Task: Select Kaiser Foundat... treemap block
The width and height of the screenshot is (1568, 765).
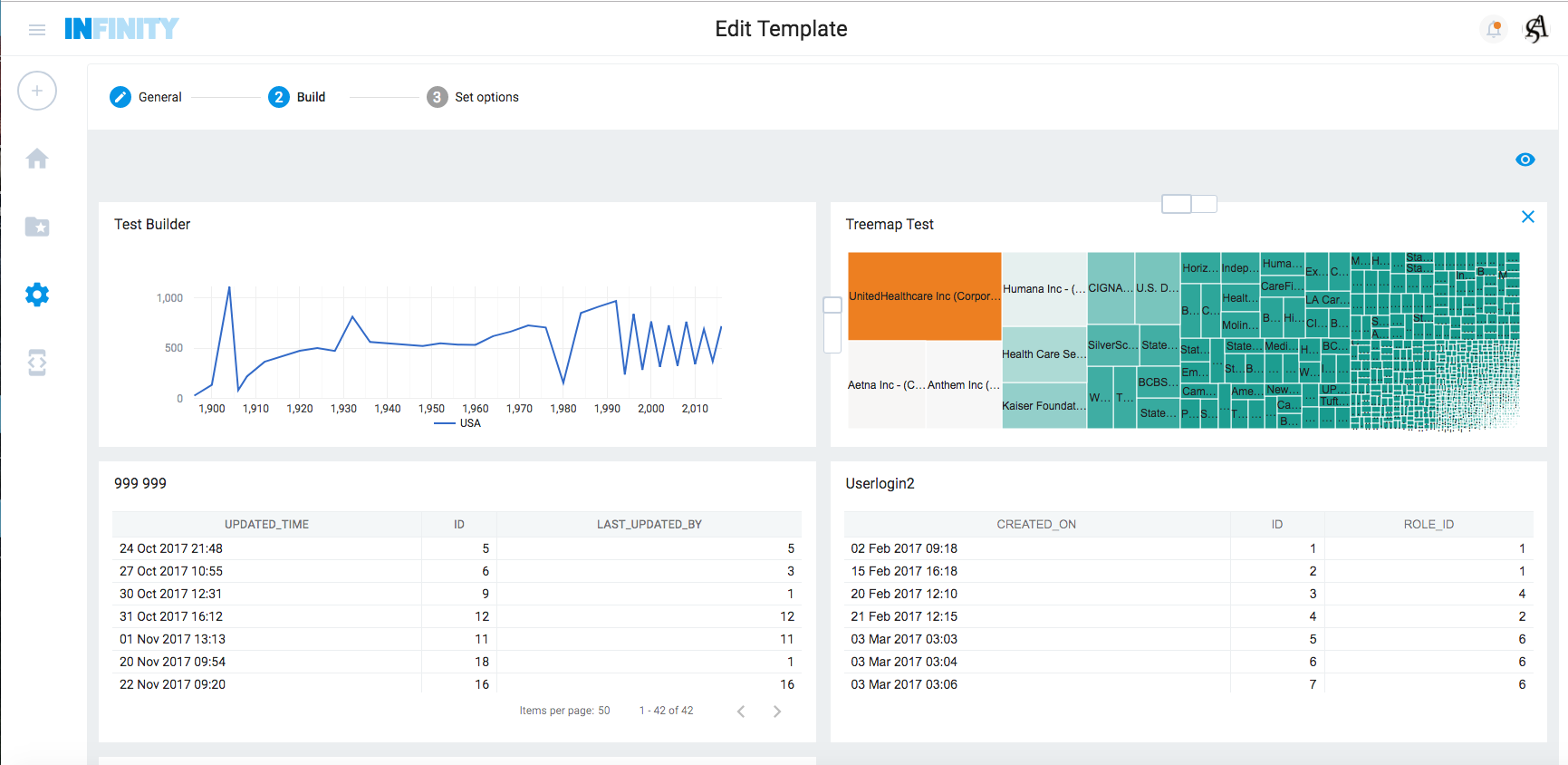Action: tap(1044, 405)
